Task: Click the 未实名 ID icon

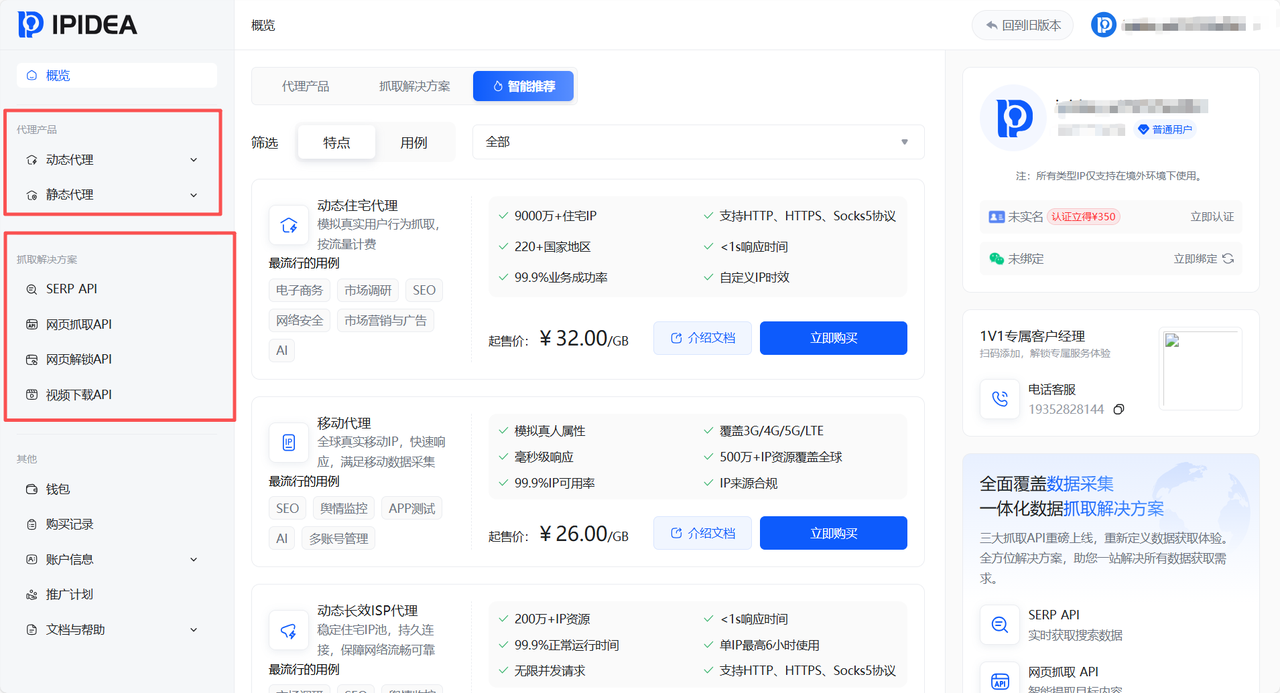Action: (996, 216)
